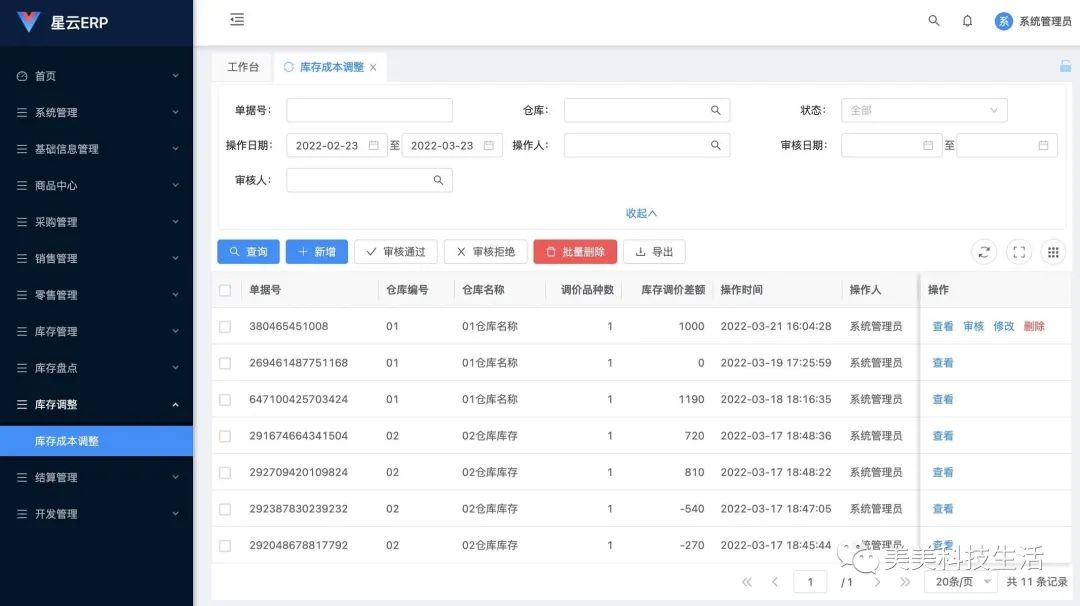Select 库存成本调整 in sidebar
This screenshot has width=1080, height=606.
(x=96, y=441)
